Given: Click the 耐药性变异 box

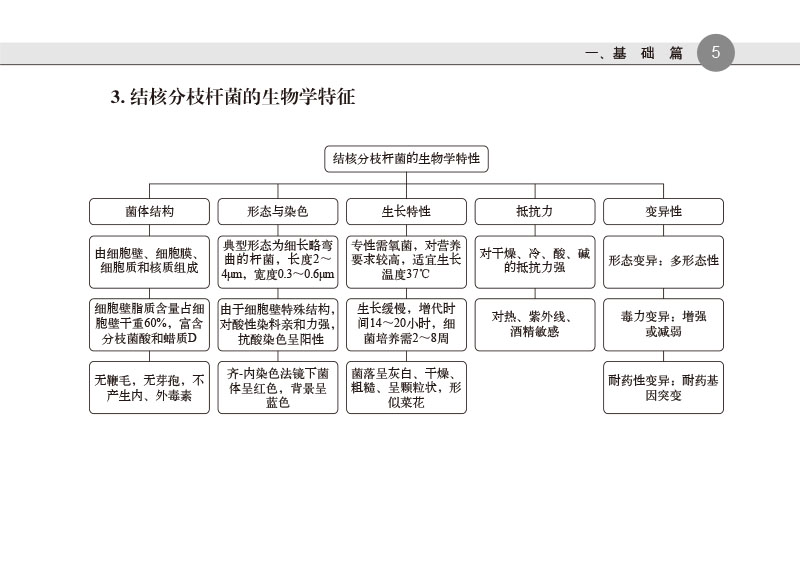Looking at the screenshot, I should [x=663, y=388].
